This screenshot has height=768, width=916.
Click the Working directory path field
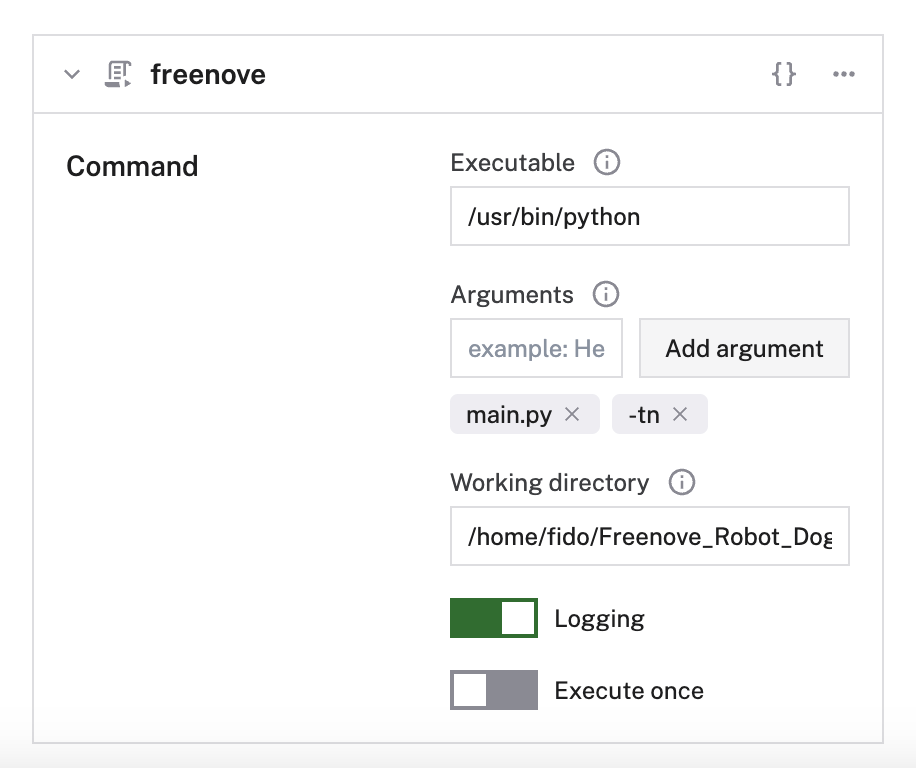(649, 536)
